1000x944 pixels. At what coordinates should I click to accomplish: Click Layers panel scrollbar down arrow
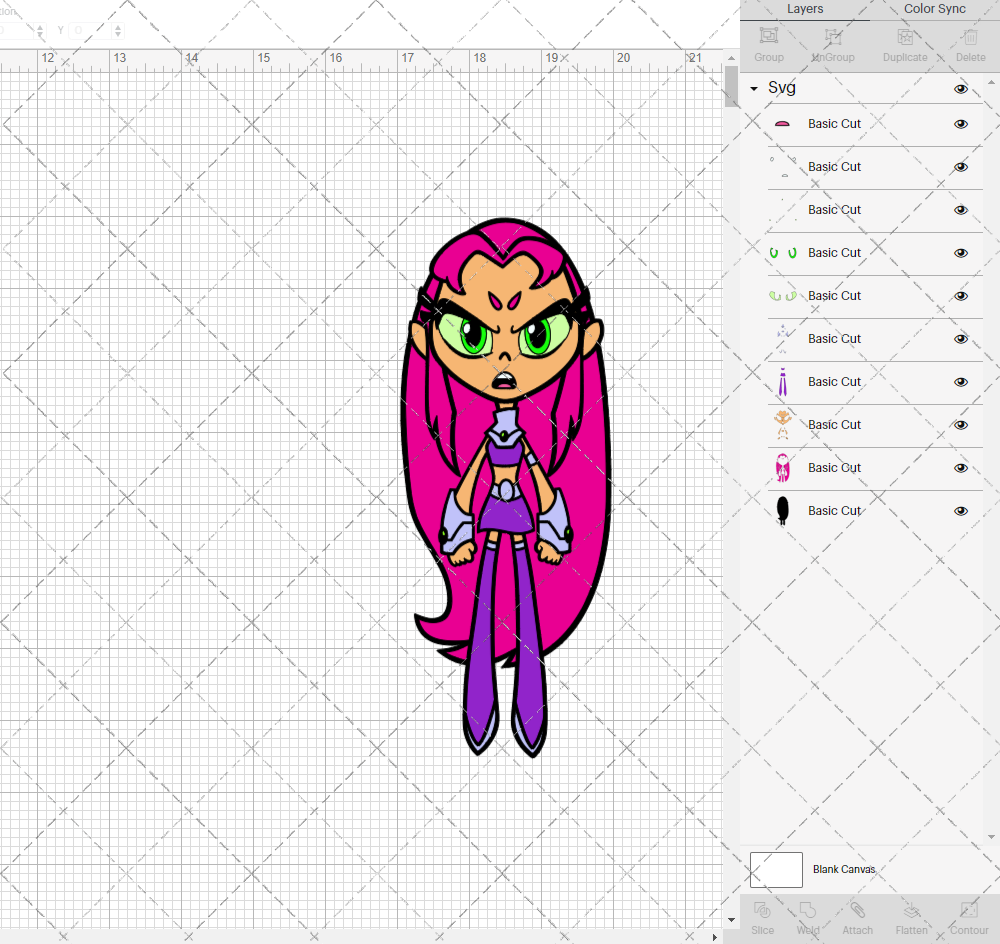tap(991, 837)
